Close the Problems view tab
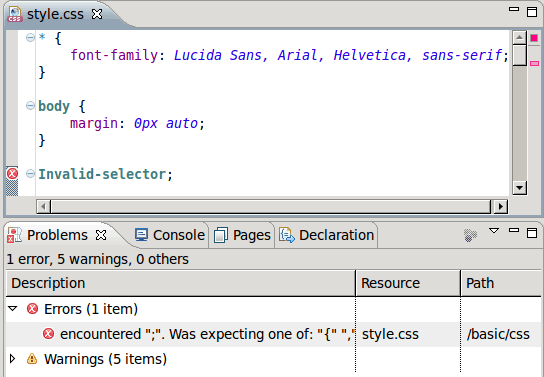Viewport: 544px width, 377px height. point(101,235)
